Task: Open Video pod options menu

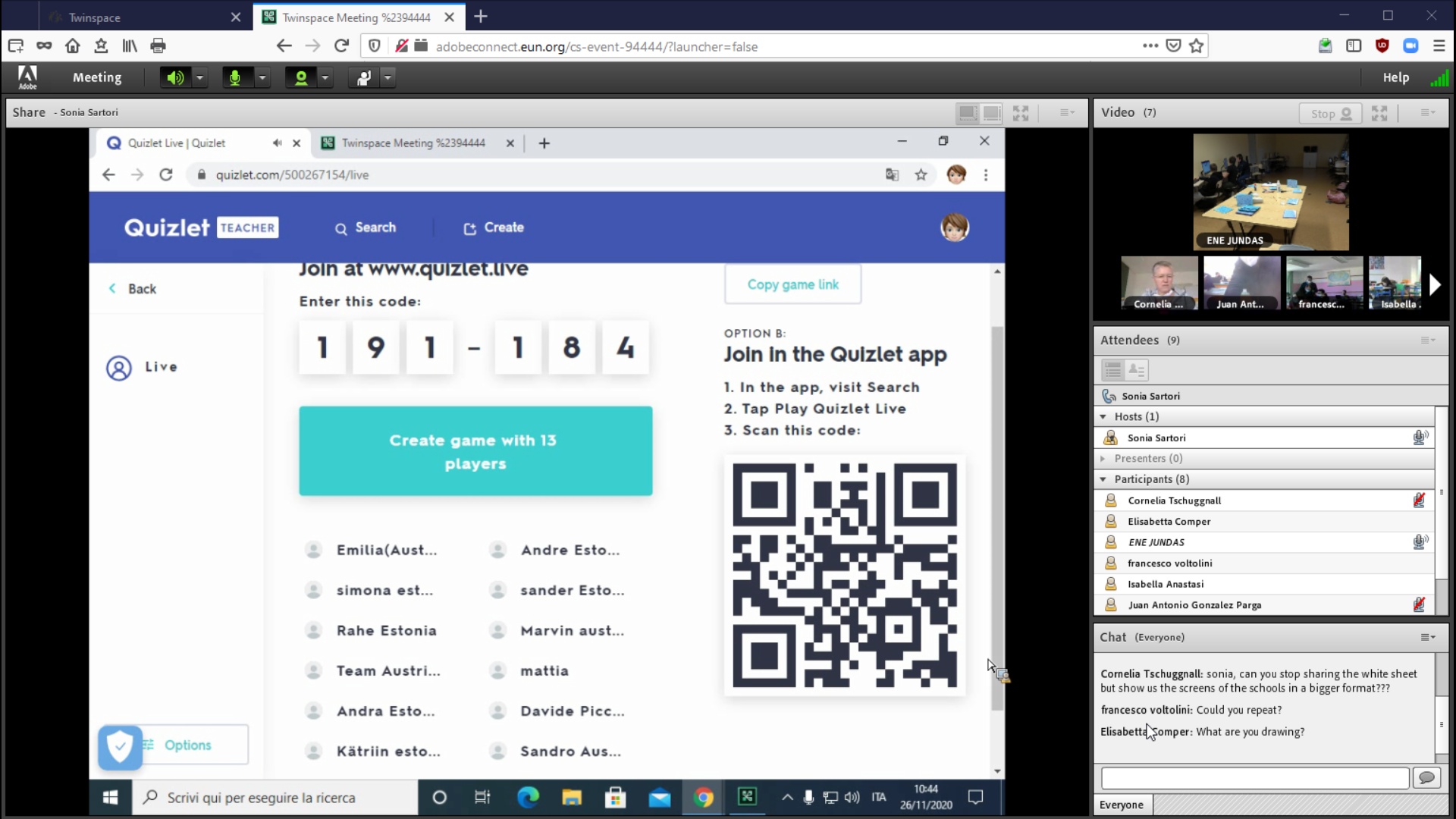Action: click(1427, 113)
